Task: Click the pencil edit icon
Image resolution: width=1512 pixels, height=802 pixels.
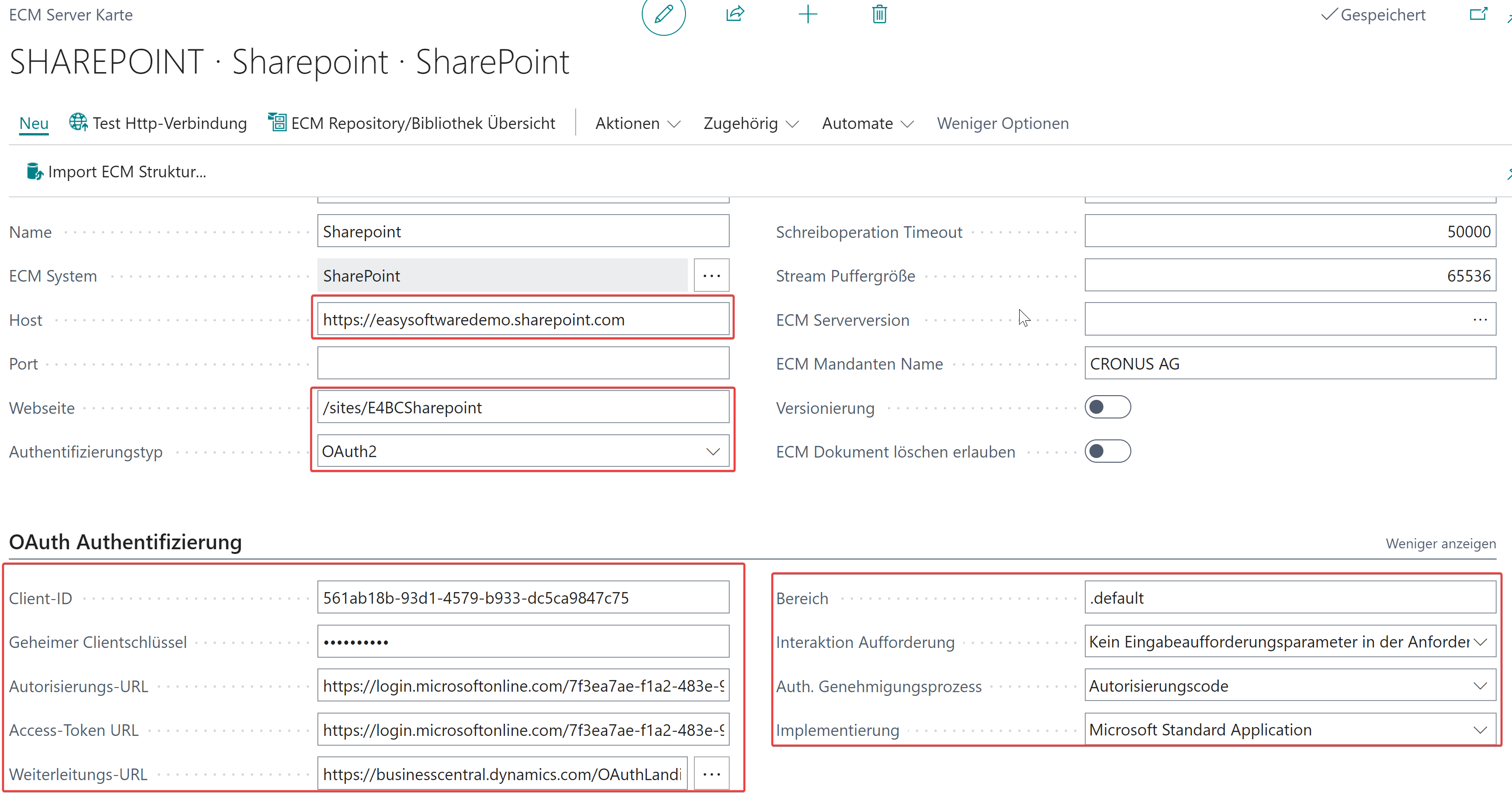Action: (663, 14)
